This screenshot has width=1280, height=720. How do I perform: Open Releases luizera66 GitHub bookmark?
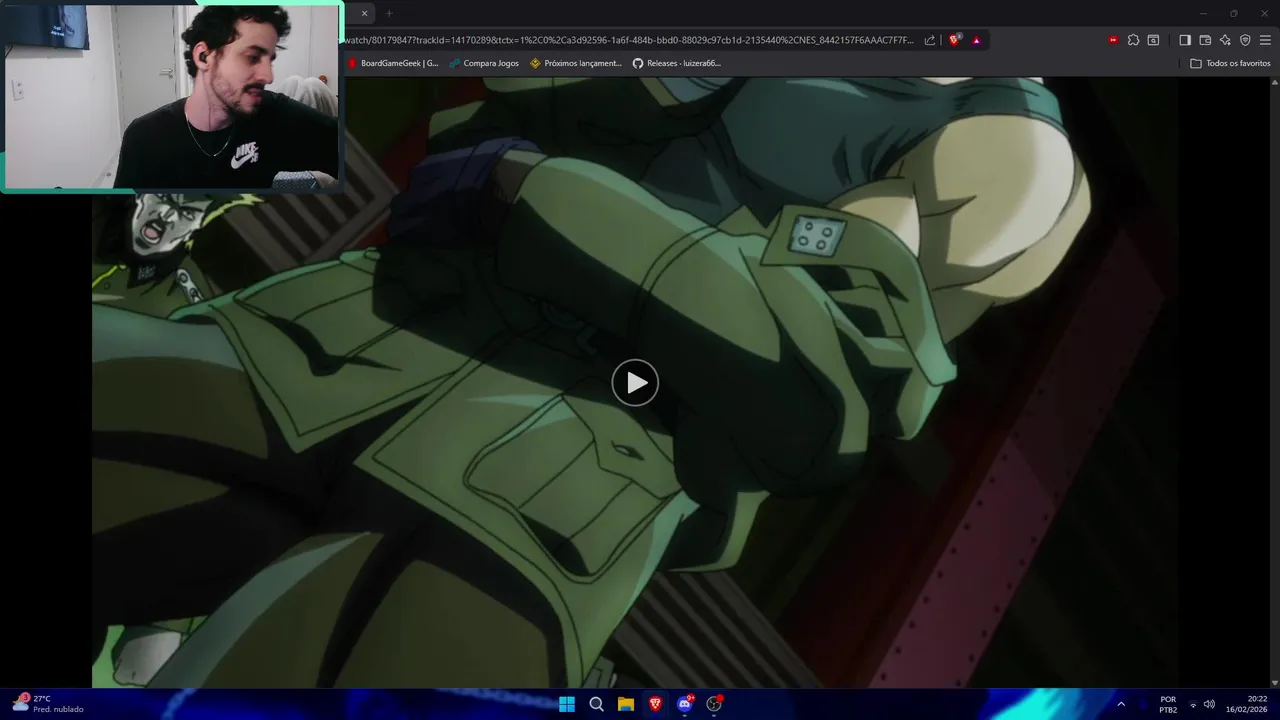point(677,63)
